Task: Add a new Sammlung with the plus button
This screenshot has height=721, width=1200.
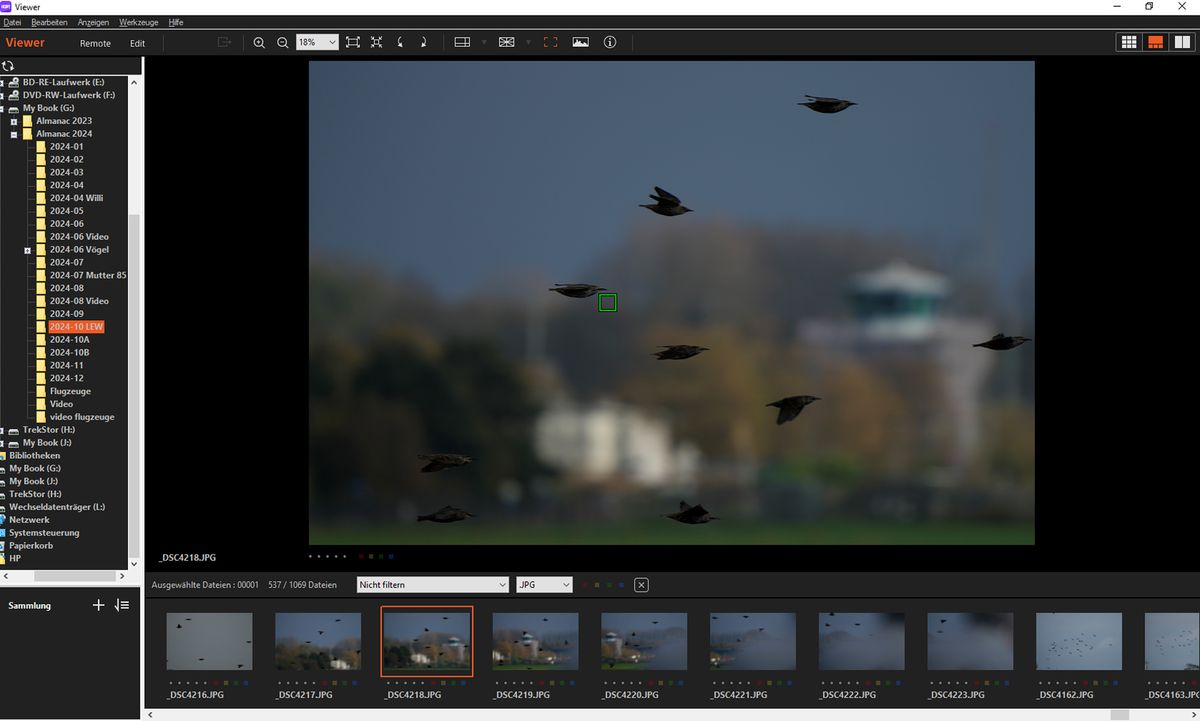Action: pyautogui.click(x=98, y=605)
